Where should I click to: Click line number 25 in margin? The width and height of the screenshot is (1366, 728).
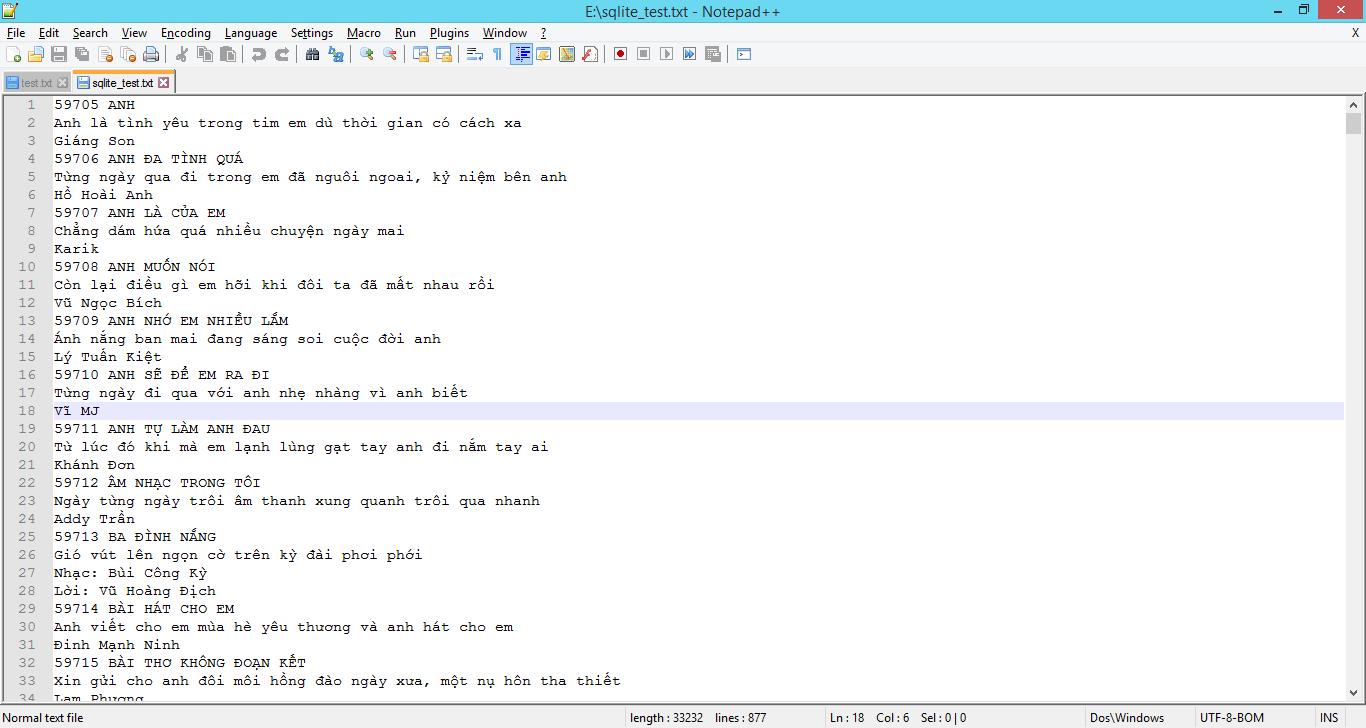point(28,537)
